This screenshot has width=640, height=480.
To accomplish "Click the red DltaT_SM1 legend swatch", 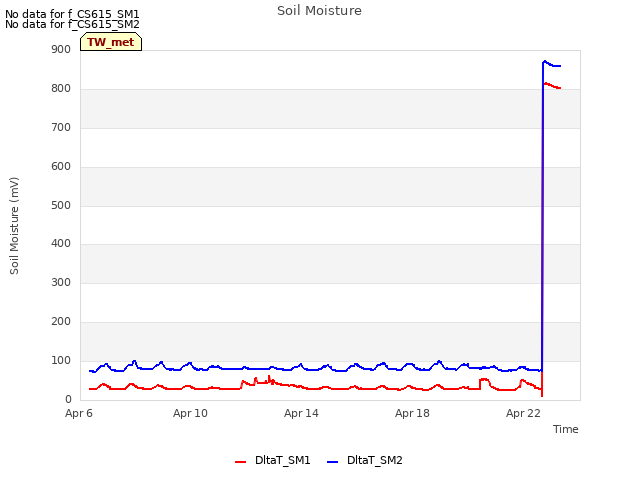I will [240, 462].
